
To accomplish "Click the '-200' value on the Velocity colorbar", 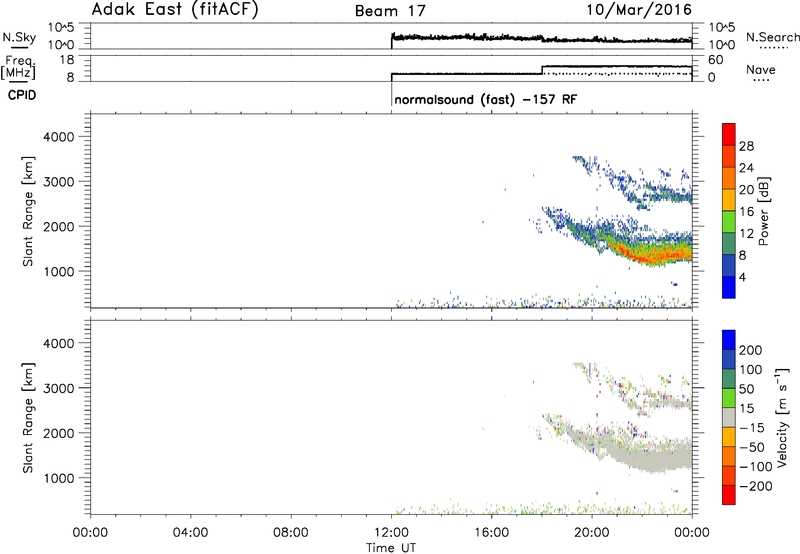I will click(x=756, y=486).
